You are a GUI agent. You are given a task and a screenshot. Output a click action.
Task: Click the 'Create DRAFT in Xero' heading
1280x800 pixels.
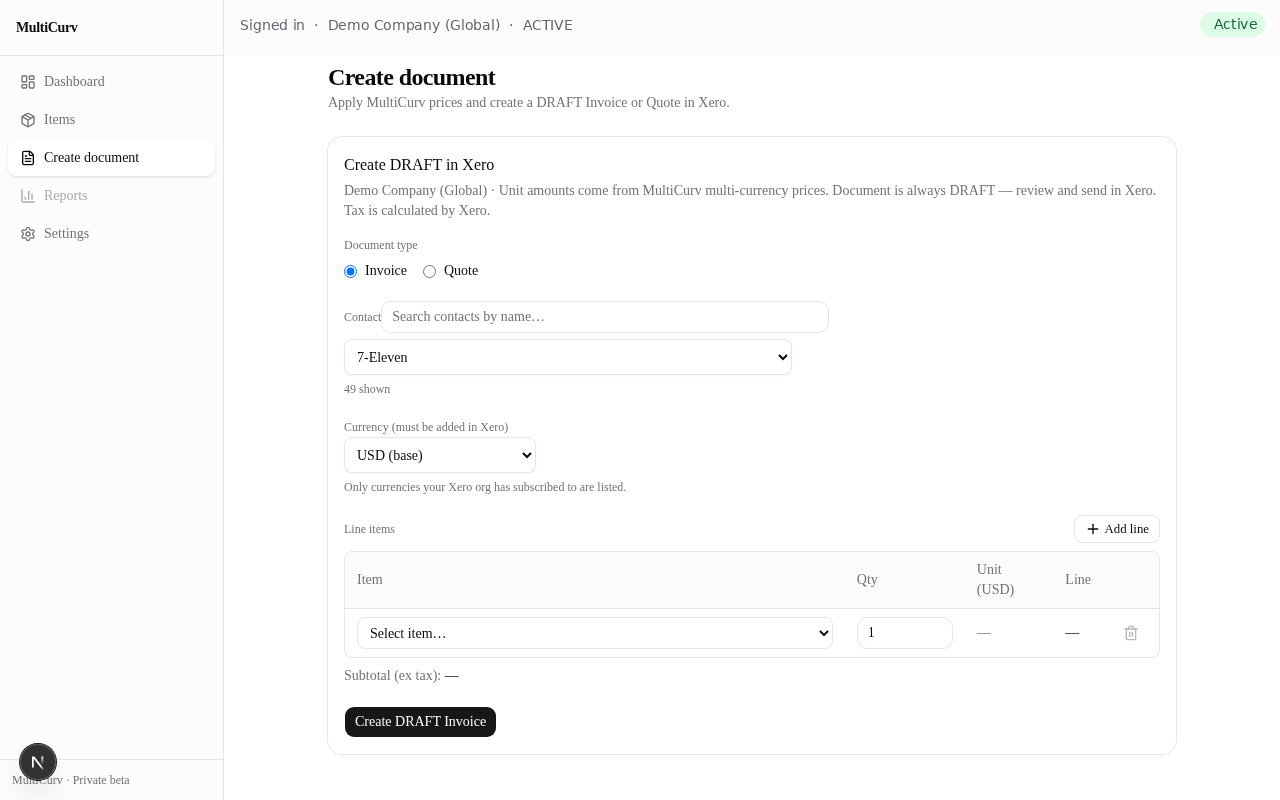point(419,165)
